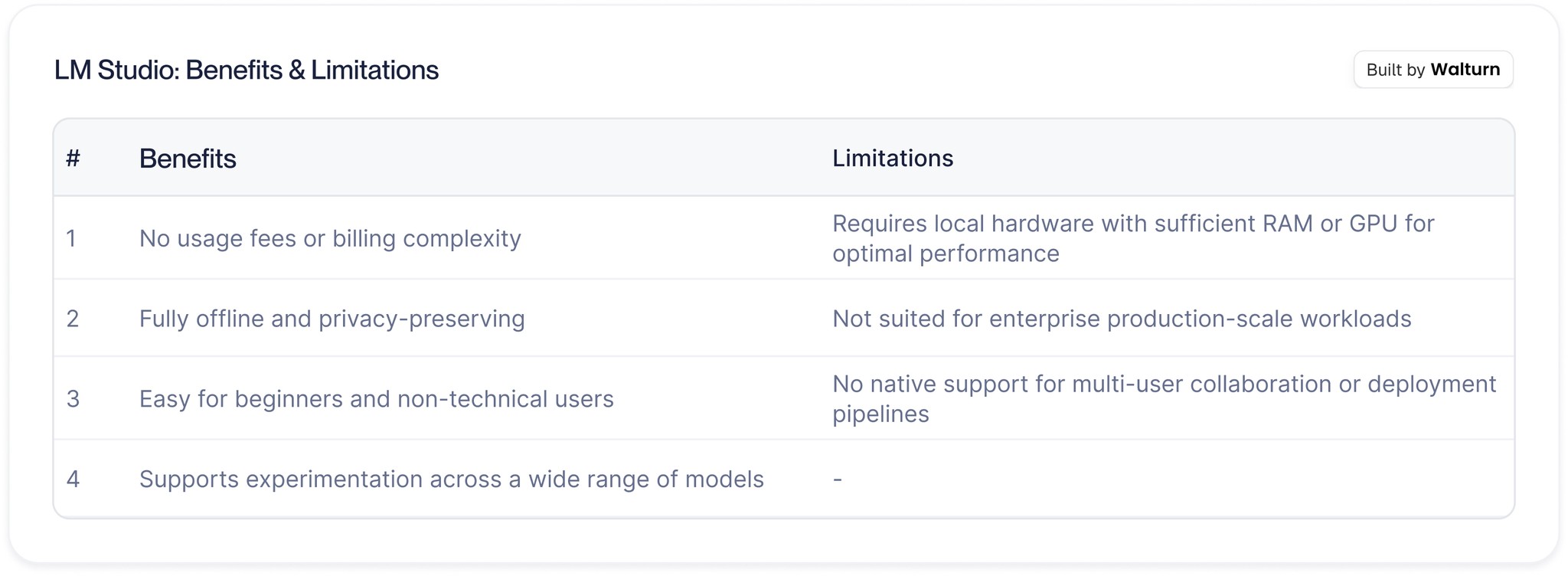The height and width of the screenshot is (576, 1568).
Task: Select row number 1 in the table
Action: 71,238
